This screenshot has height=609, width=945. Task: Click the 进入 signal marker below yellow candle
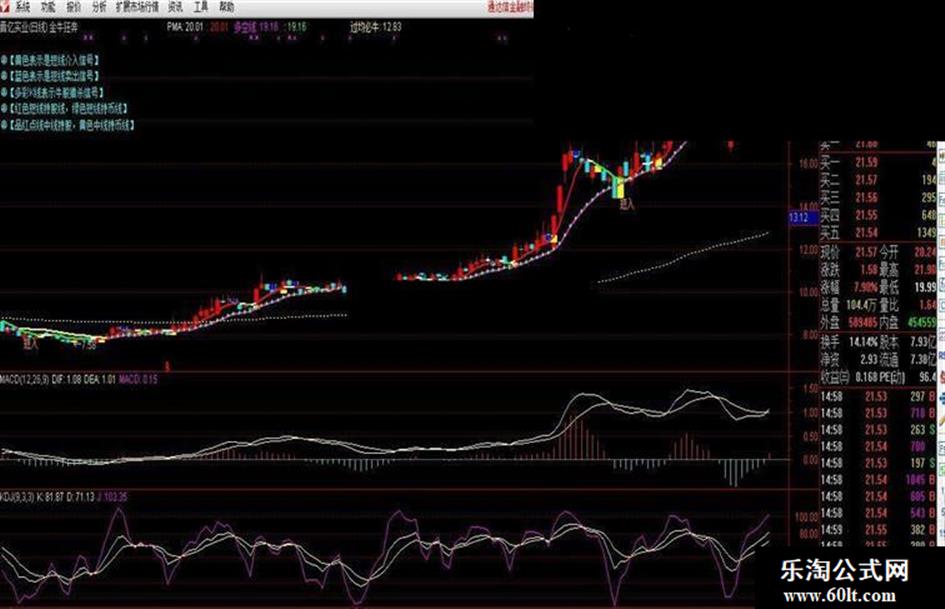pos(627,205)
